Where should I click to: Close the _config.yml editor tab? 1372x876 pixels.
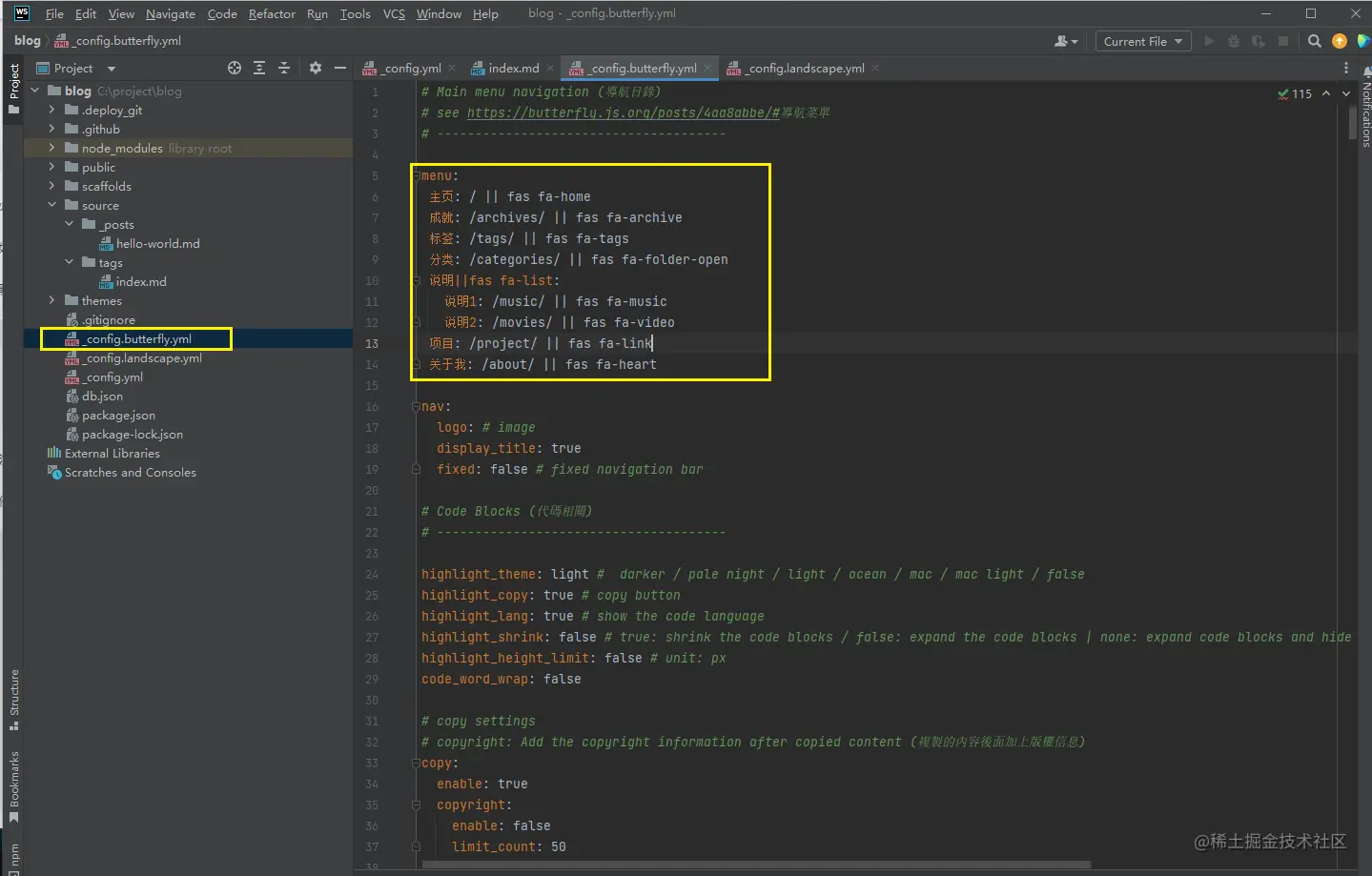pos(452,69)
